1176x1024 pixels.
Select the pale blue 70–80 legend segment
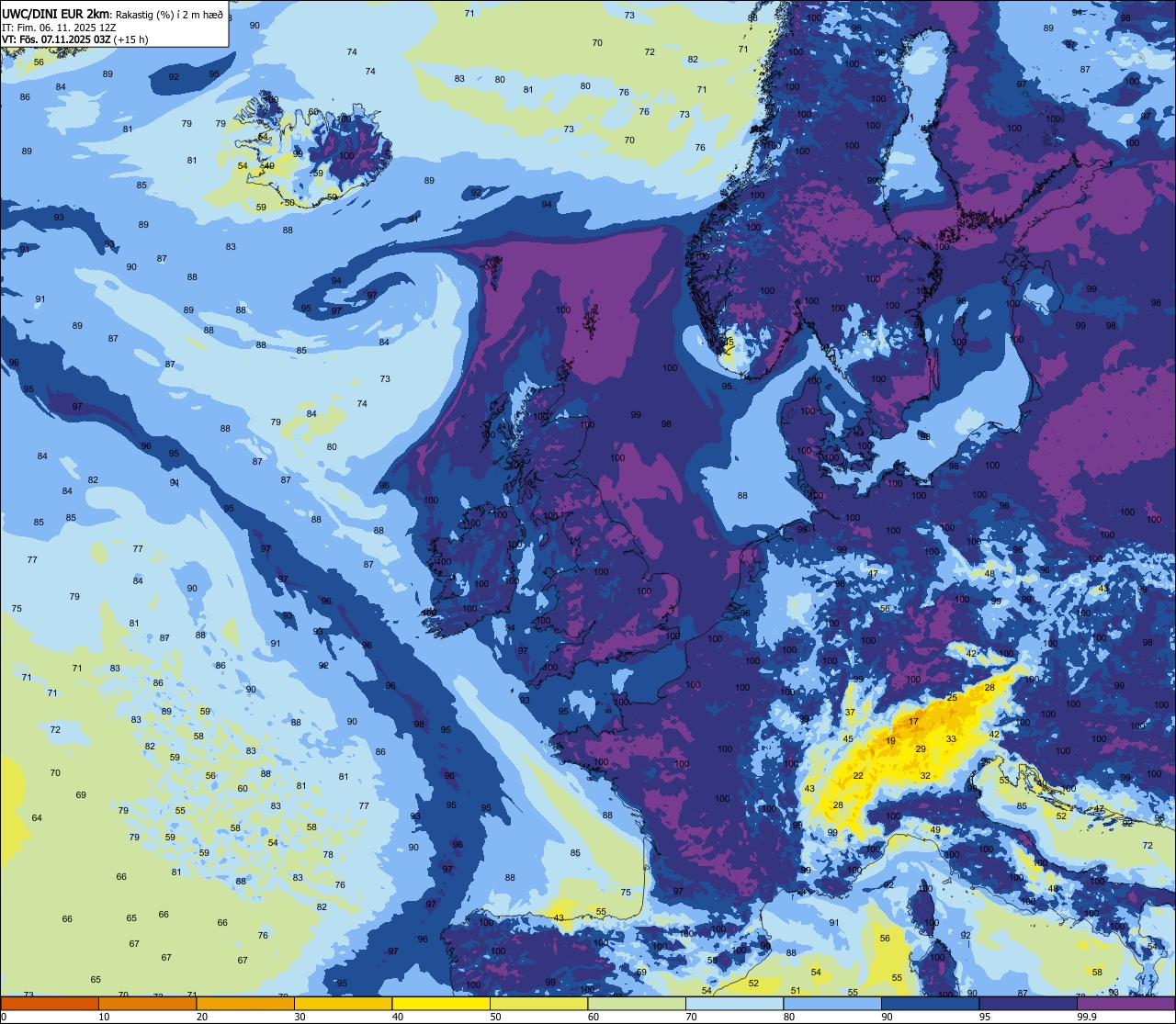coord(734,1004)
